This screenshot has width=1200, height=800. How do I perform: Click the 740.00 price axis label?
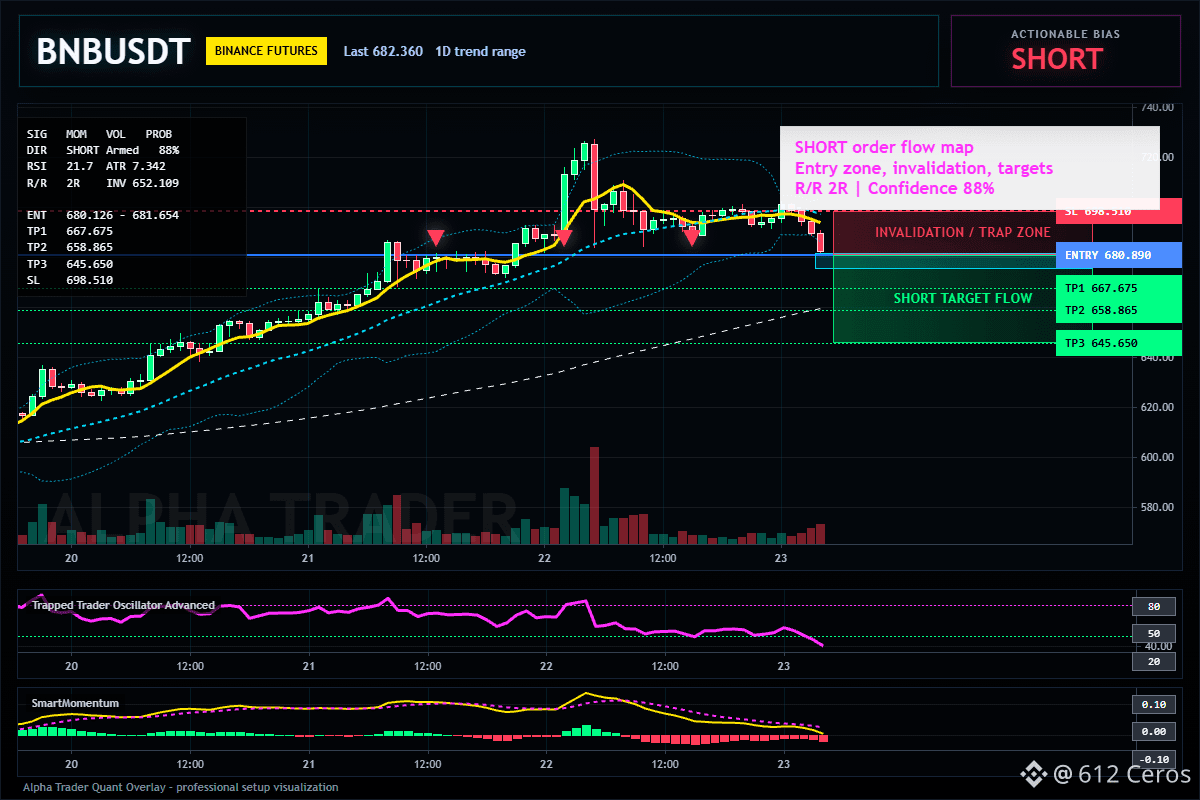point(1157,107)
